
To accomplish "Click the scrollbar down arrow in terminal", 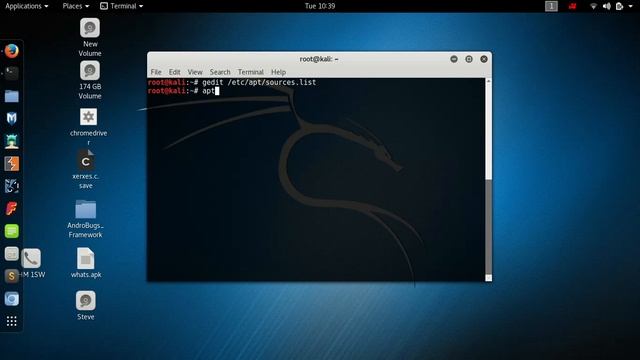I will [489, 278].
